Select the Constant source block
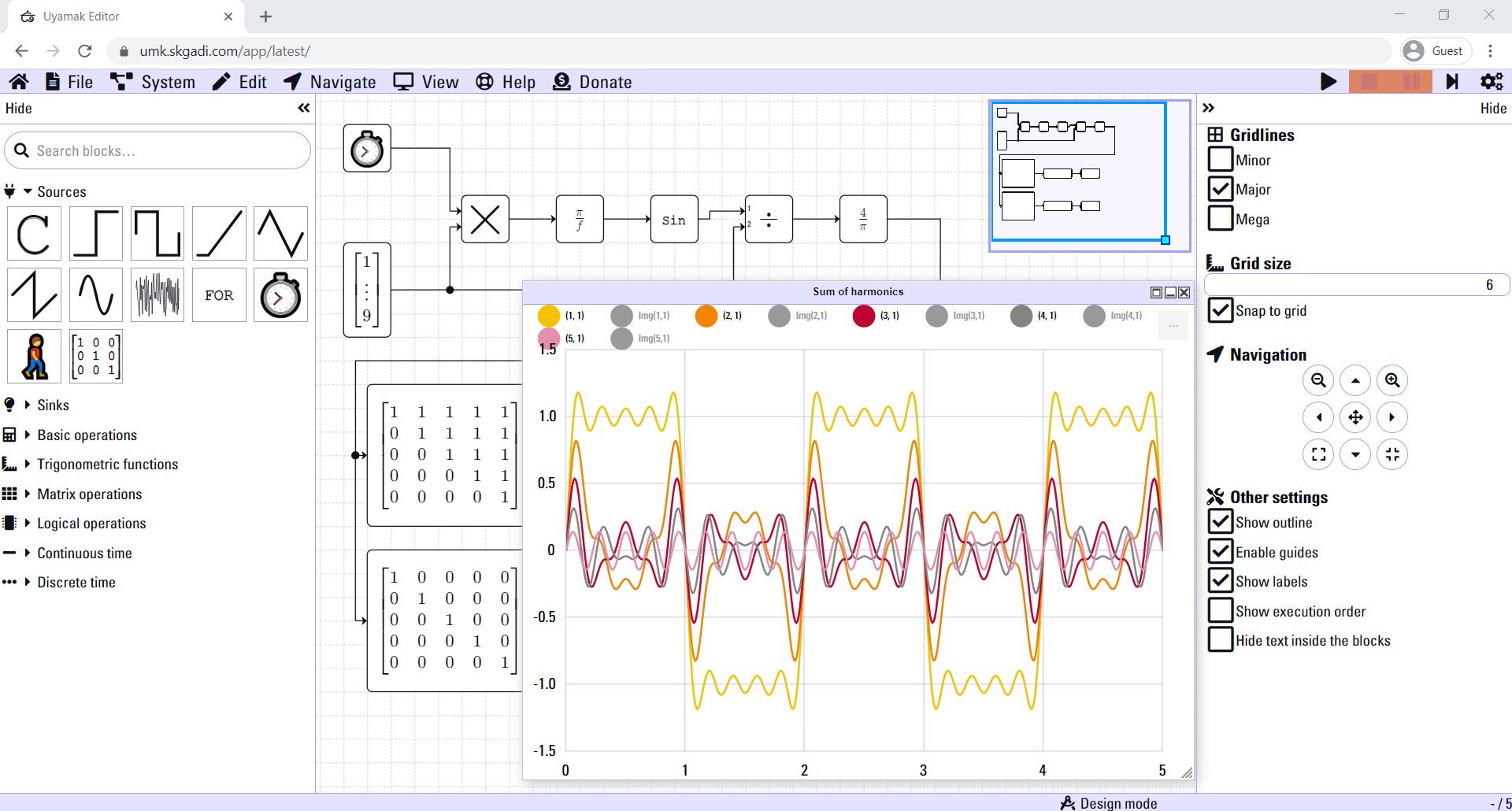 [x=34, y=234]
